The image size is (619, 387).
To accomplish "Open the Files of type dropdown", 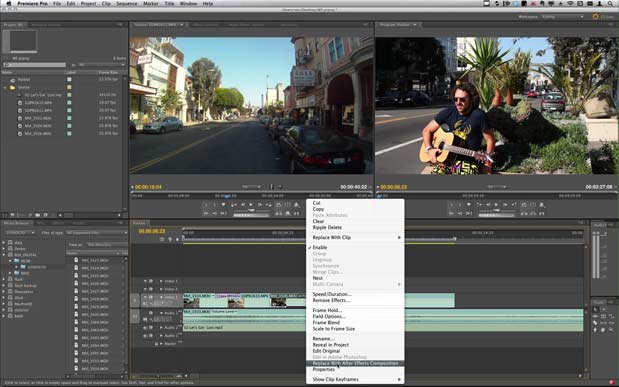I will 96,233.
